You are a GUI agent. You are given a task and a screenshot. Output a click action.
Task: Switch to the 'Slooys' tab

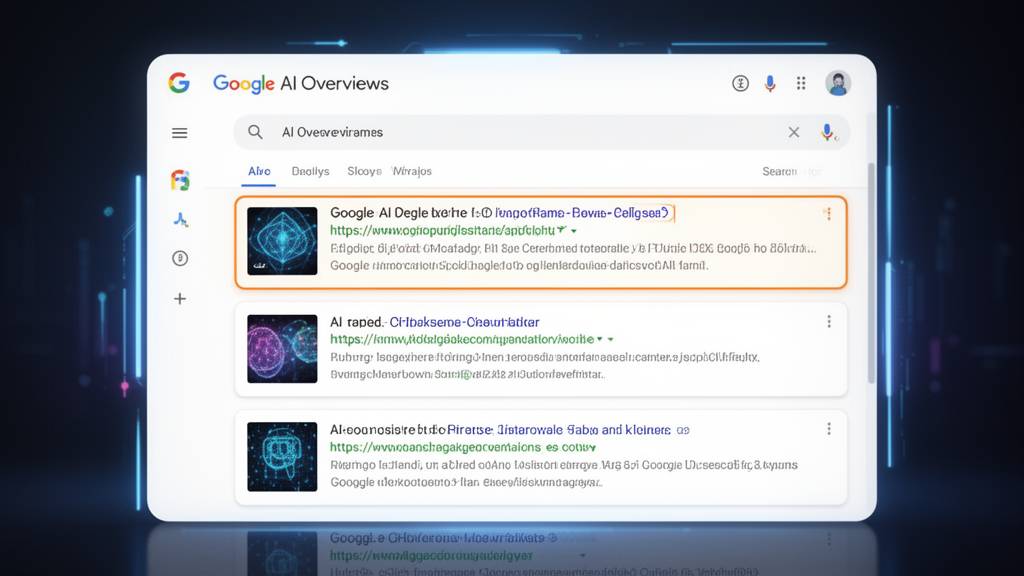tap(364, 171)
